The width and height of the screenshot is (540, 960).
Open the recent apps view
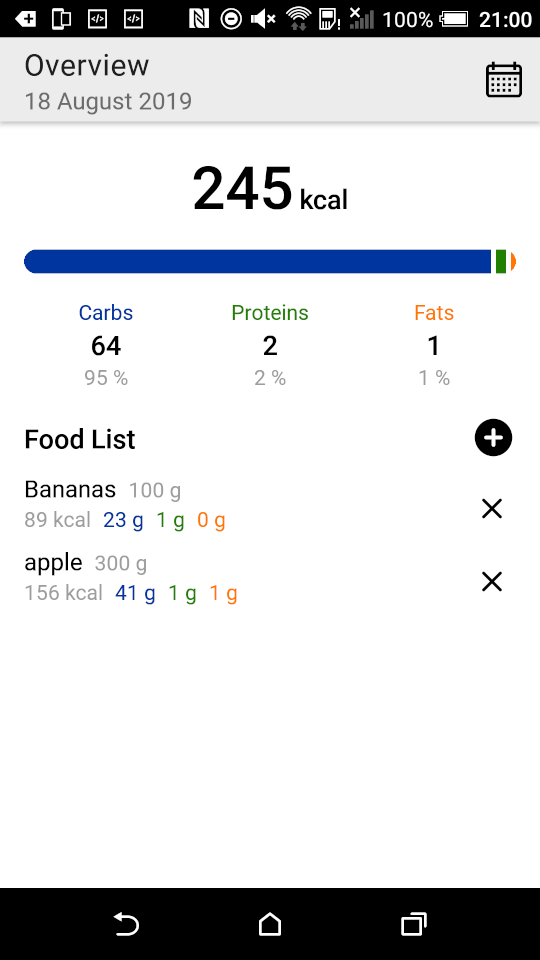[x=413, y=924]
